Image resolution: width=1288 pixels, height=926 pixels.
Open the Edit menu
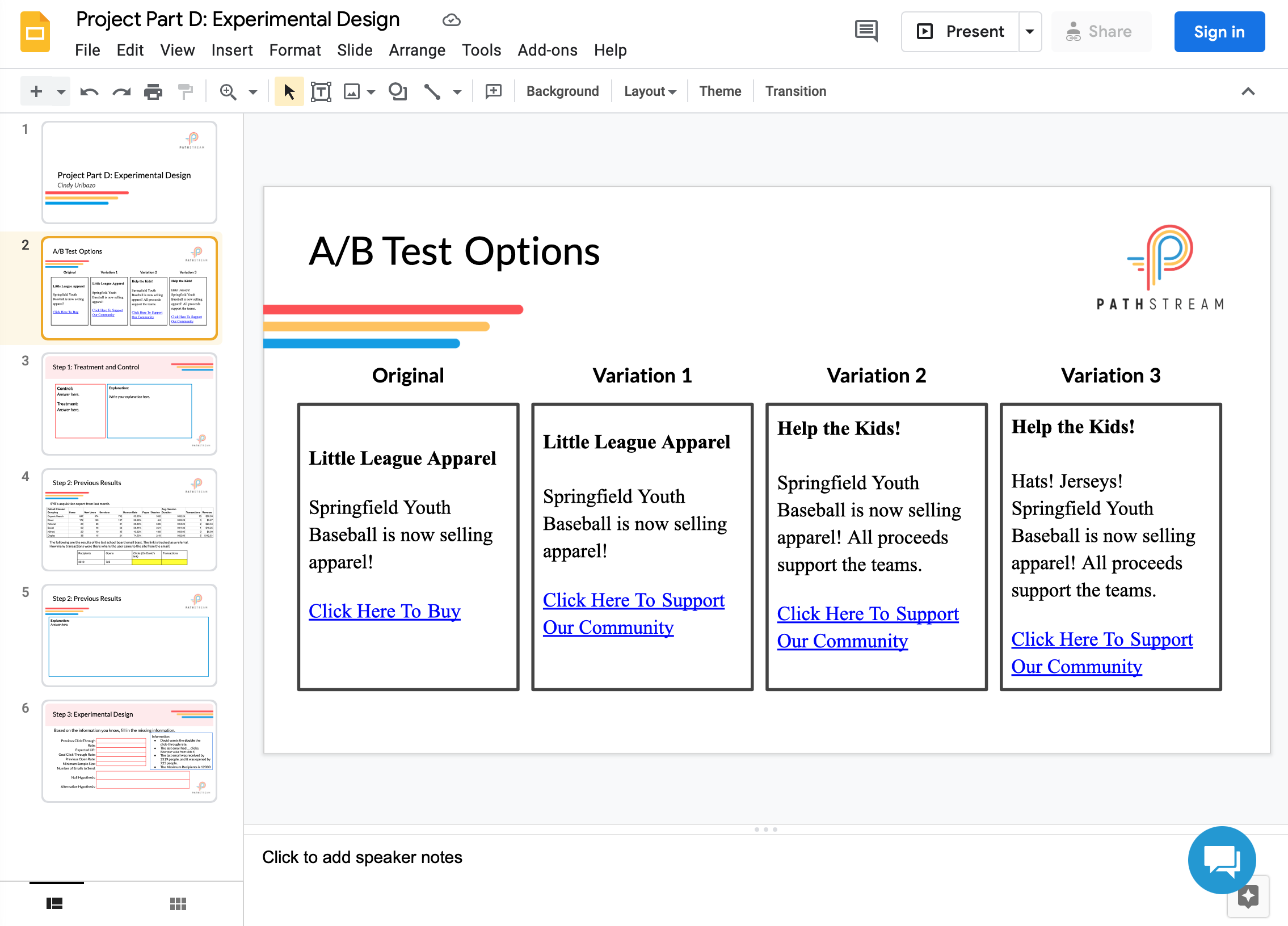coord(130,50)
